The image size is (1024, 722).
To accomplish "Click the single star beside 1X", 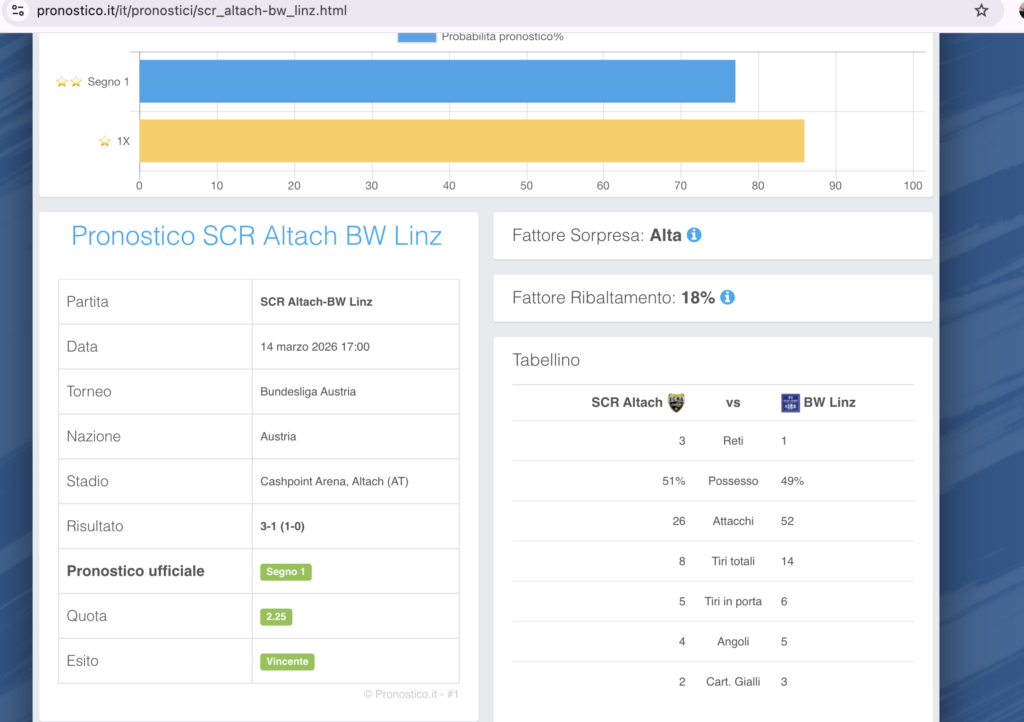I will 104,141.
